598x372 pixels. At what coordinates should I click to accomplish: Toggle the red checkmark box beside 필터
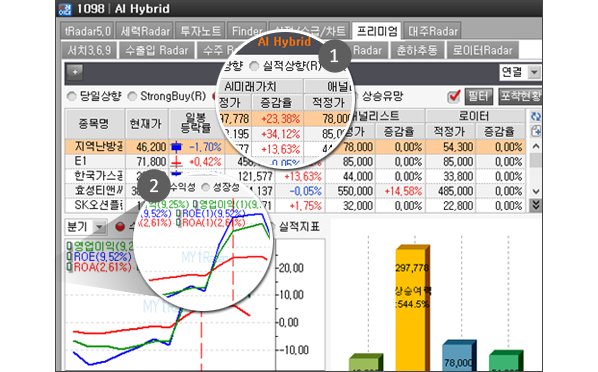453,97
